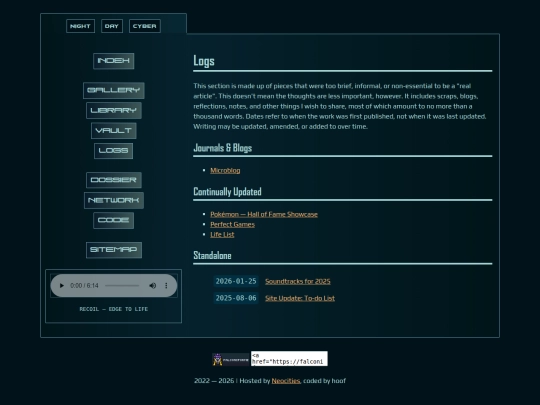Click the Journals & Blogs heading
540x405 pixels.
(222, 148)
